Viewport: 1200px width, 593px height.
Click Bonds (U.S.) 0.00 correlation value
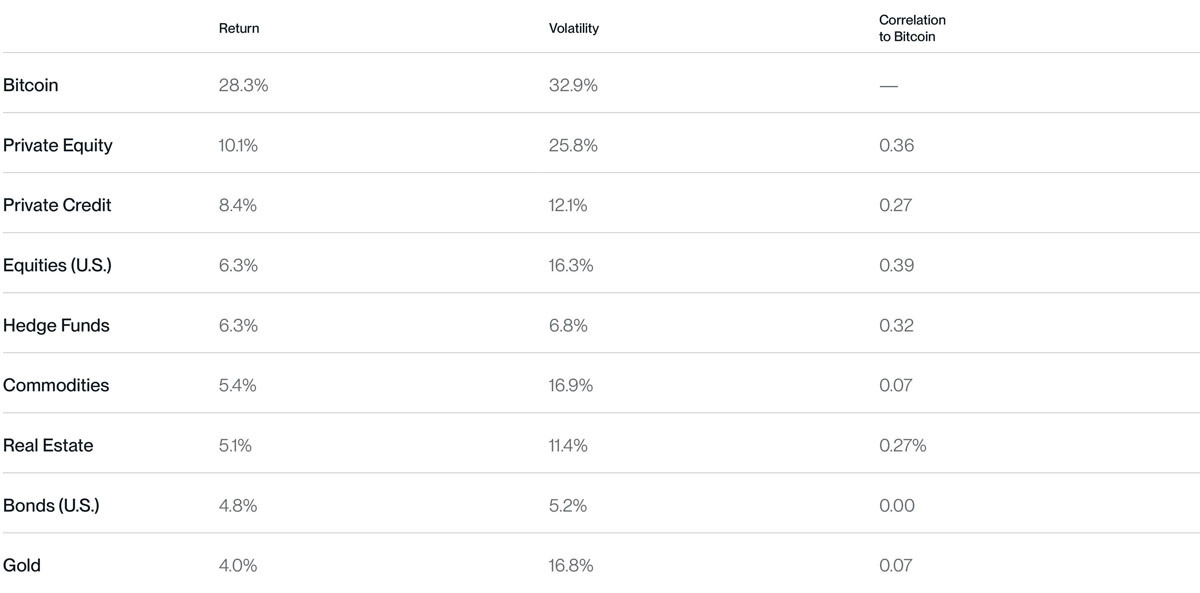[897, 505]
